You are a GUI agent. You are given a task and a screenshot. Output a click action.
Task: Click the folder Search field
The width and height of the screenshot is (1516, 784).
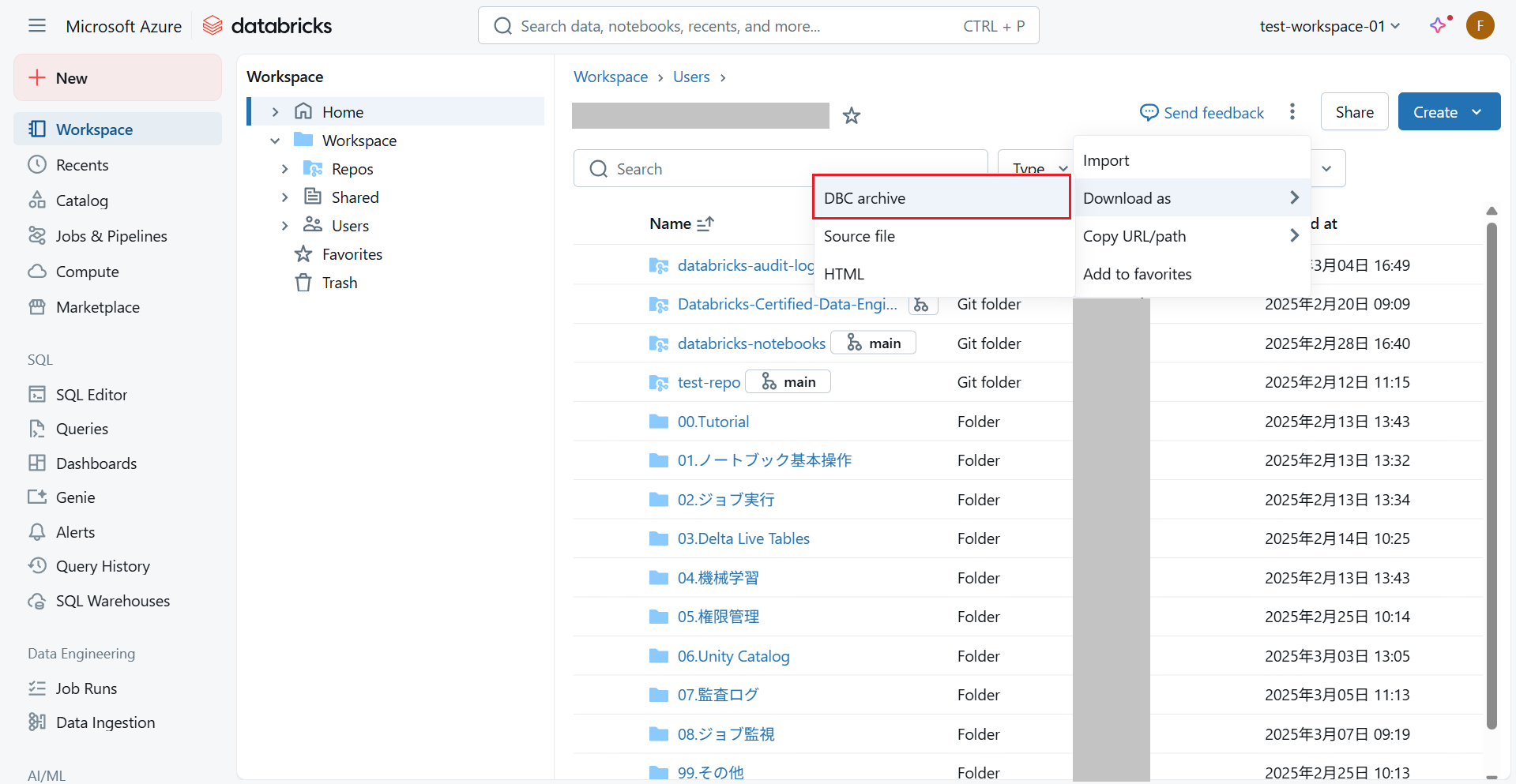(781, 168)
